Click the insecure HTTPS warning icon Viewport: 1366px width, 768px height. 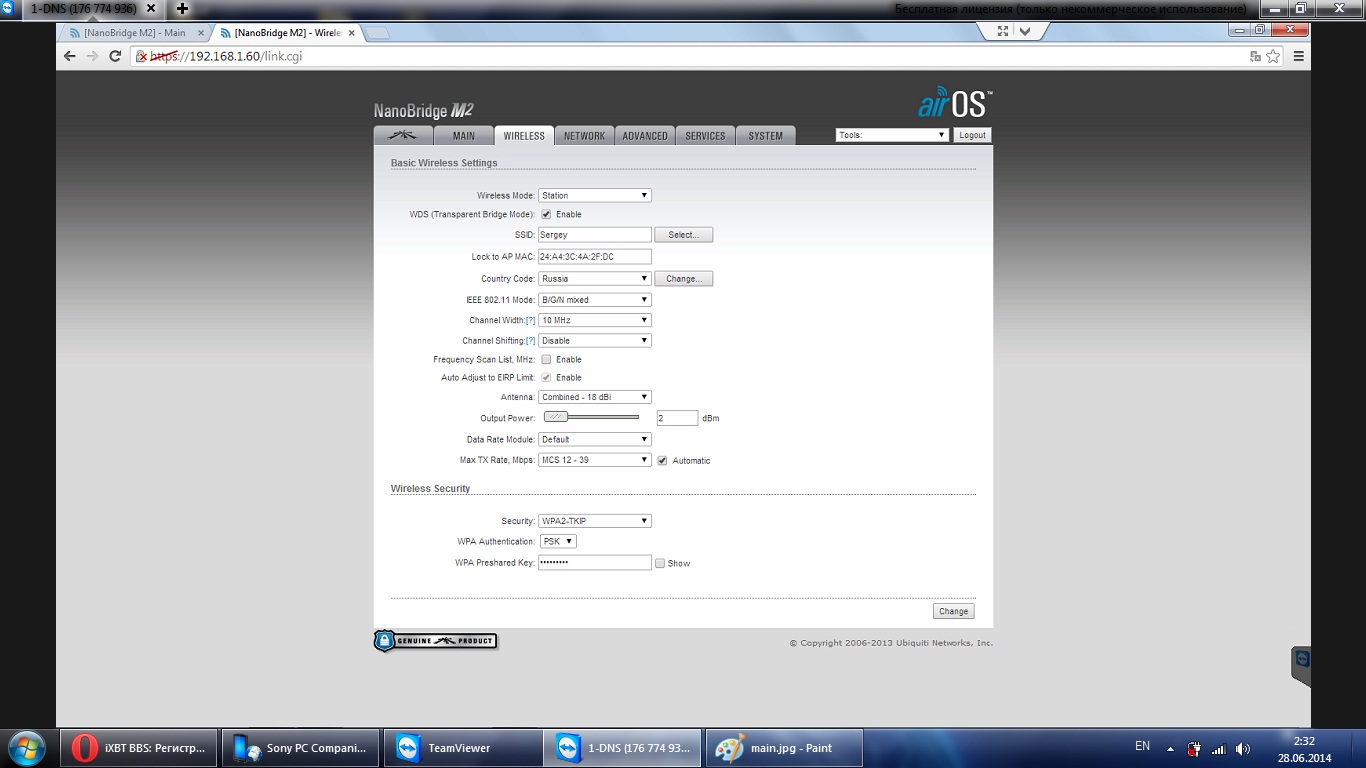(142, 56)
